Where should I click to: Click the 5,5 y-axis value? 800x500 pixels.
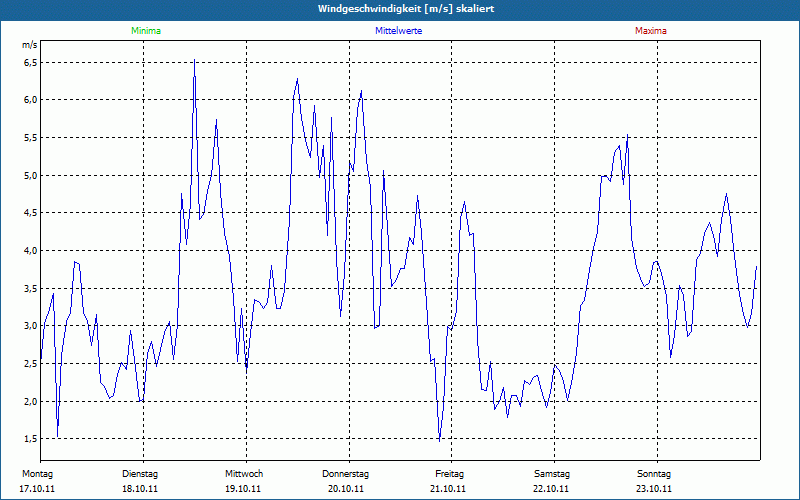tap(31, 138)
